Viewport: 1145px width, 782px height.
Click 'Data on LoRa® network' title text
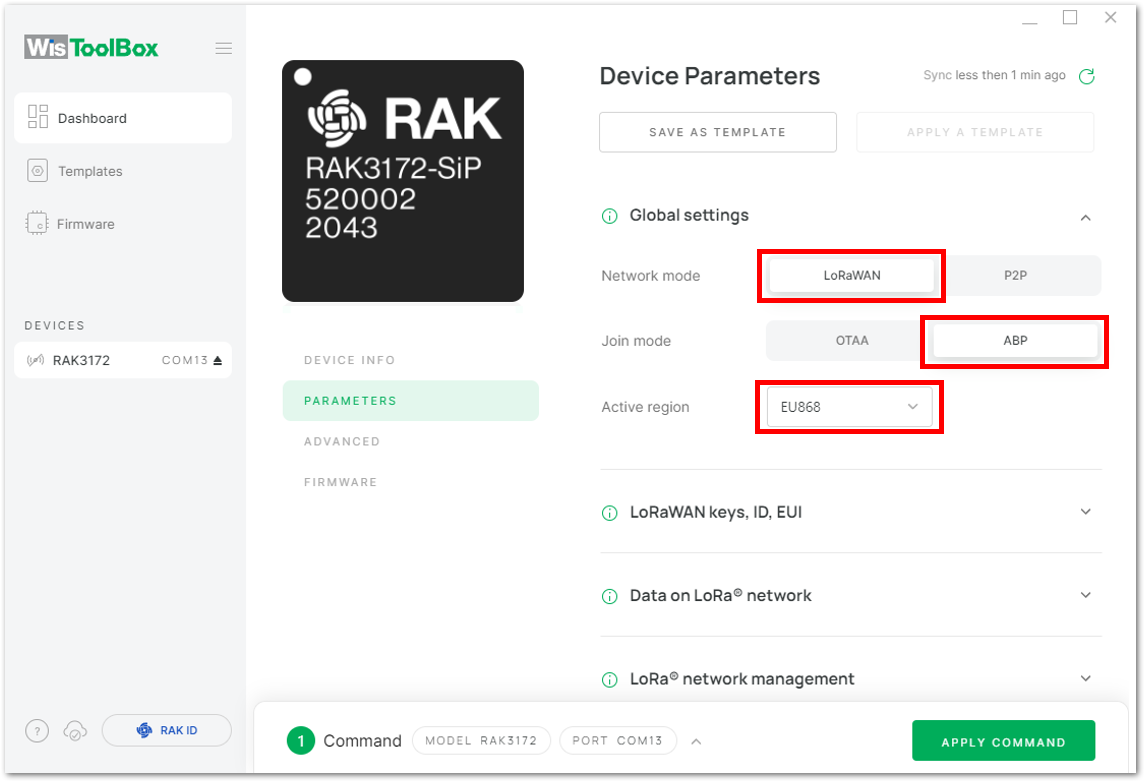click(720, 596)
